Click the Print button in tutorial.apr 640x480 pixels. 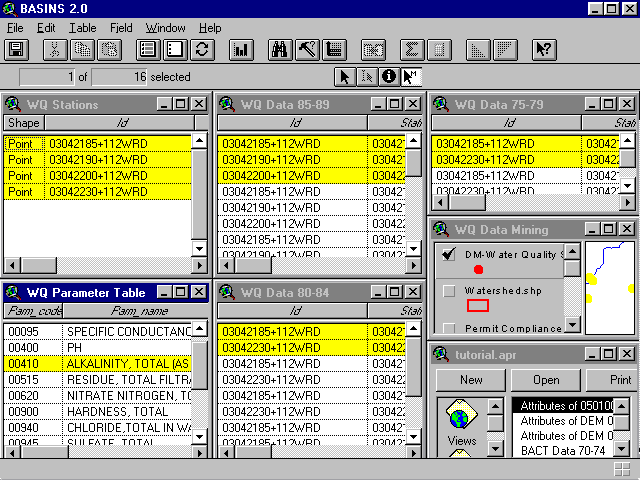611,380
